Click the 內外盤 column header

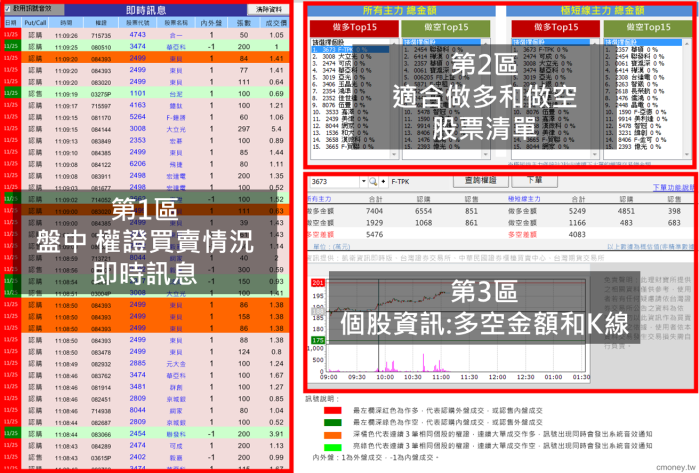211,23
